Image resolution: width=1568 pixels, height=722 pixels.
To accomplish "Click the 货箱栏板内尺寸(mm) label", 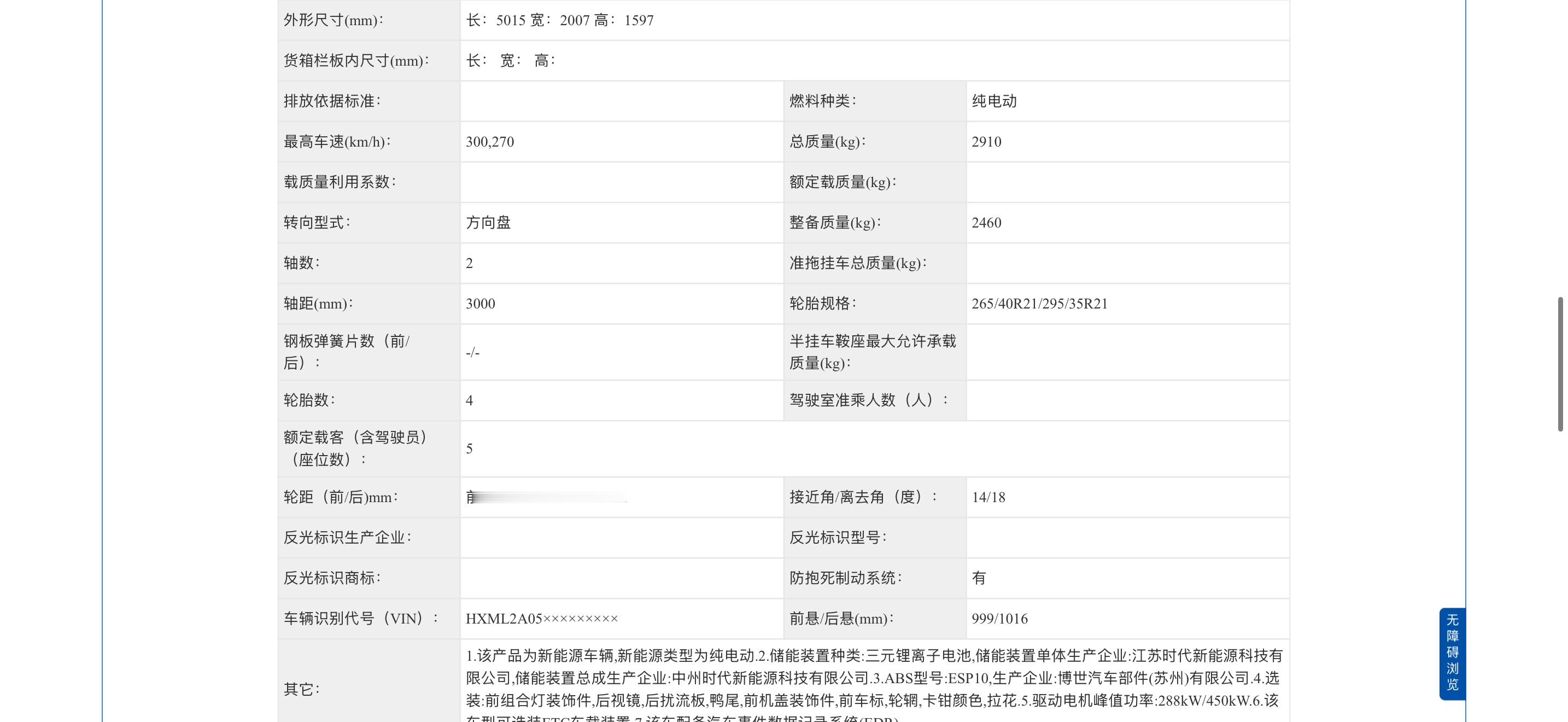I will [x=356, y=61].
